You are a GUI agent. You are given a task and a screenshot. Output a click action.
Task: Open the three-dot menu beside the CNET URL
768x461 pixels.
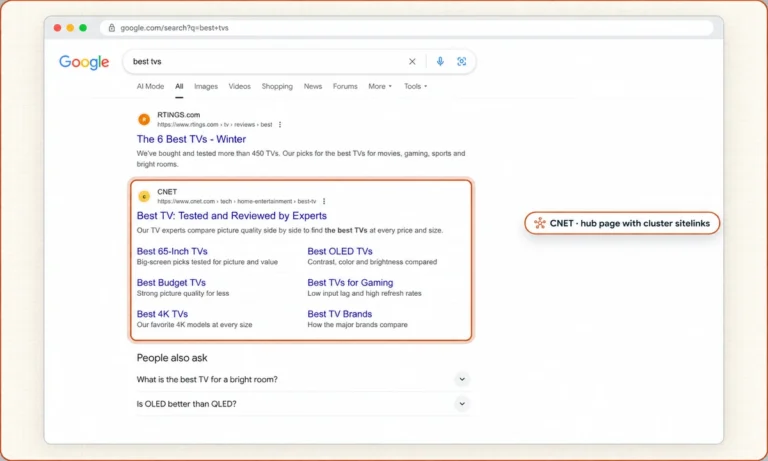coord(324,201)
